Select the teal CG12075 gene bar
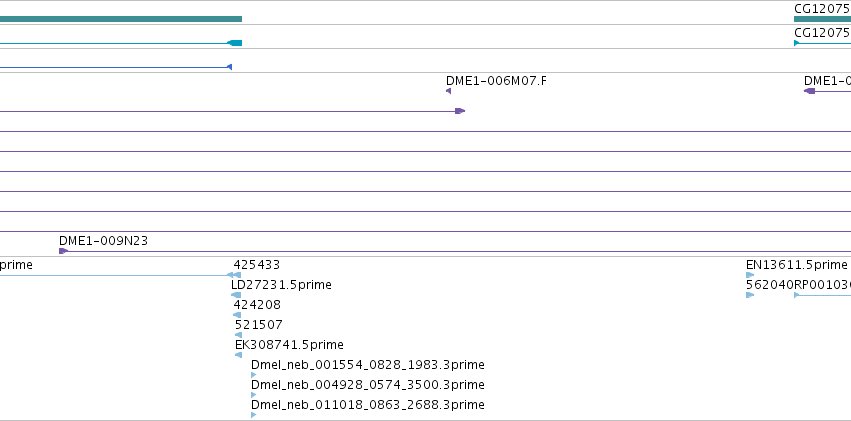 pyautogui.click(x=822, y=19)
